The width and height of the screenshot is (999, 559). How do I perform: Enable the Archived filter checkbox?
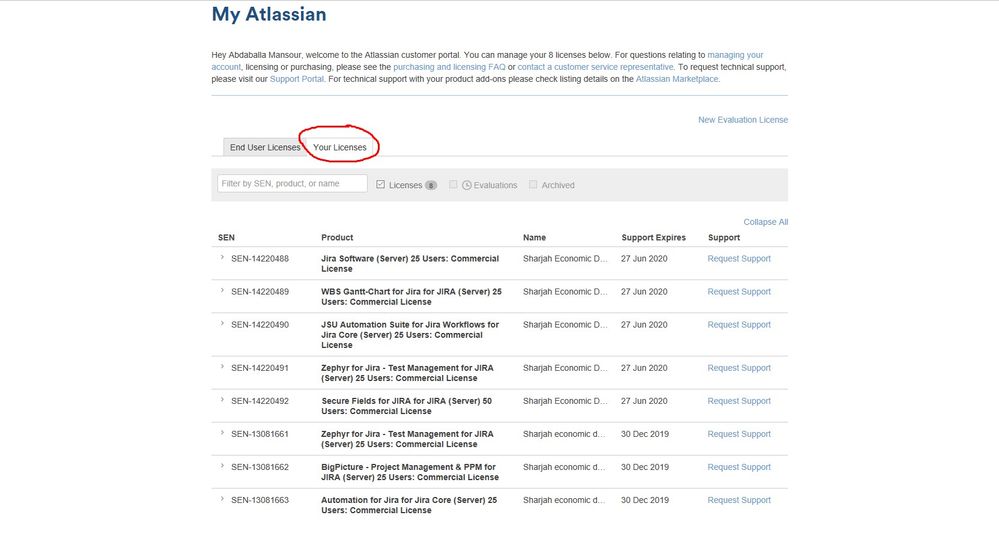533,184
